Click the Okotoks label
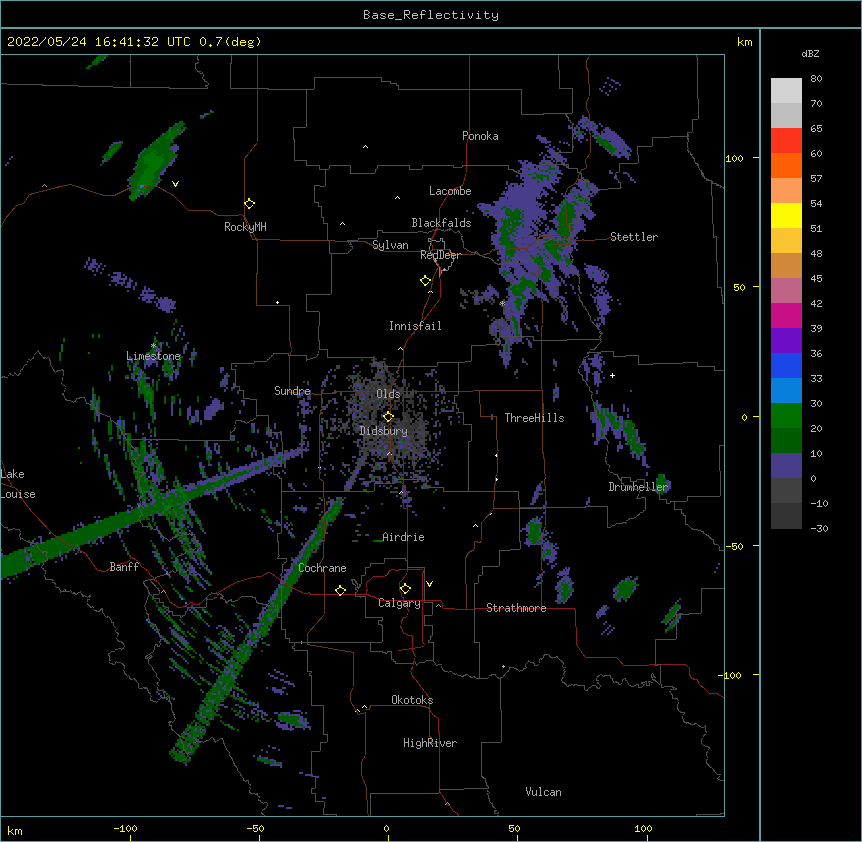 pos(412,700)
